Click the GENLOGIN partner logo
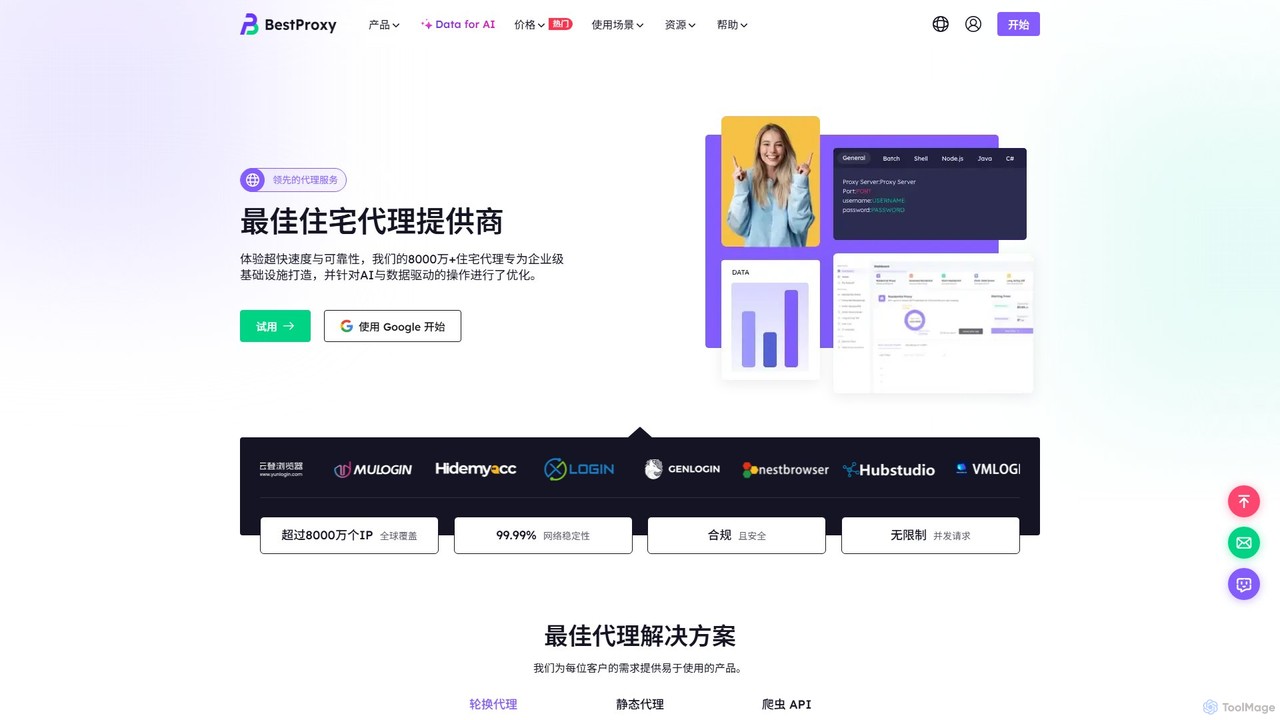 (682, 469)
